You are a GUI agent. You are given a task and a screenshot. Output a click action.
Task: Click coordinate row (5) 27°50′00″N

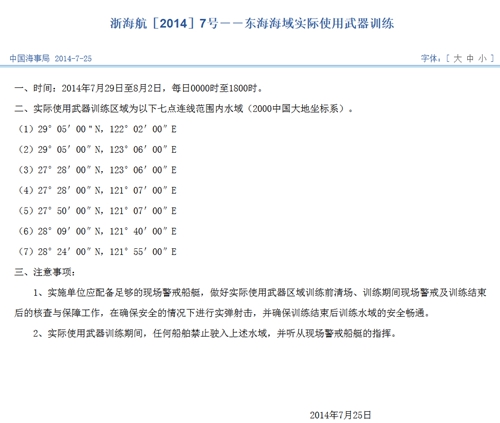(97, 211)
